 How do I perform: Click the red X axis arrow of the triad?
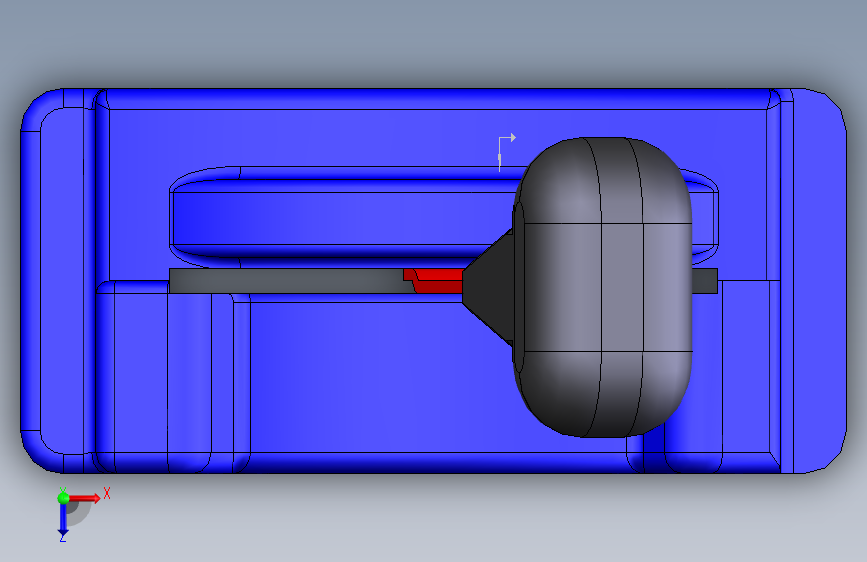coord(84,498)
